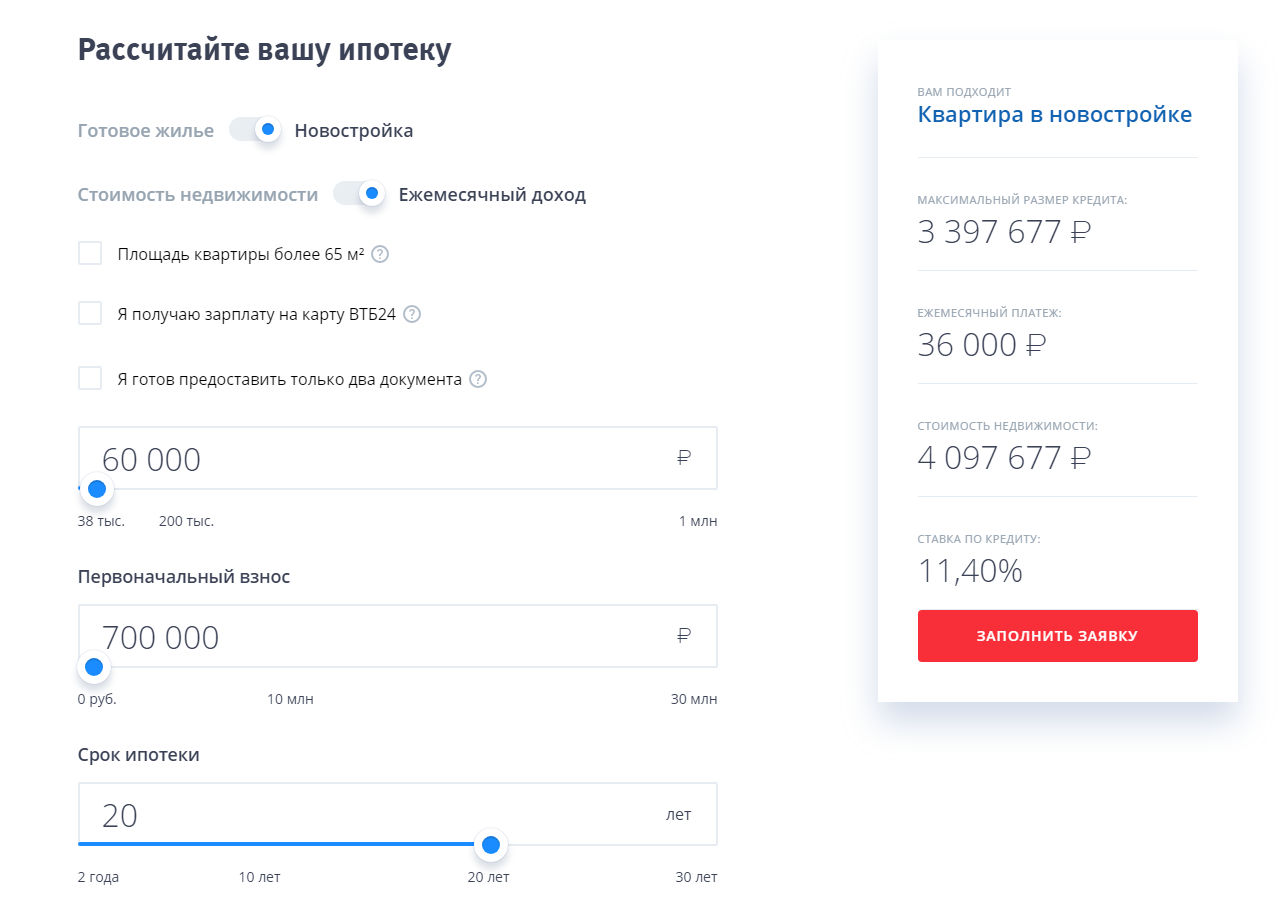This screenshot has width=1288, height=913.
Task: Open the 'Квартира в новостройке' link
Action: [1054, 115]
